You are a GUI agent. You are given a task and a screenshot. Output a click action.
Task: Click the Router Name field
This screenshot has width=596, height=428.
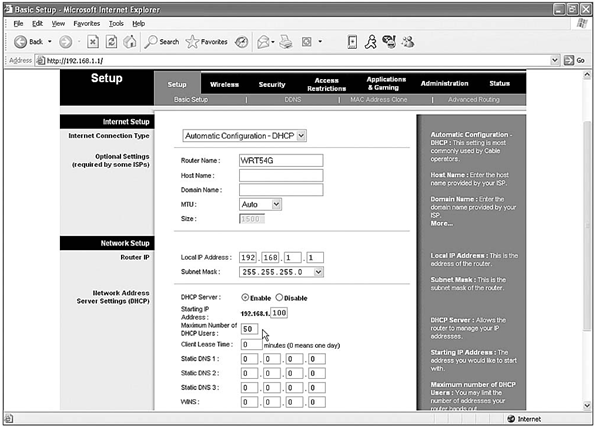tap(281, 160)
